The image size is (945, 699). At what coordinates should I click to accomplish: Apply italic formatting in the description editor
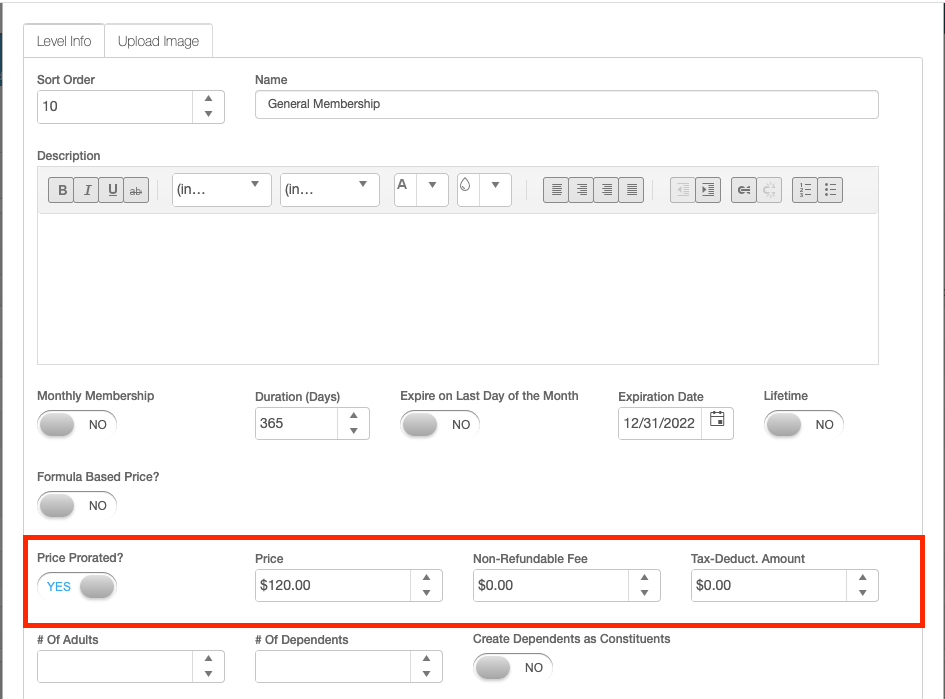(87, 190)
